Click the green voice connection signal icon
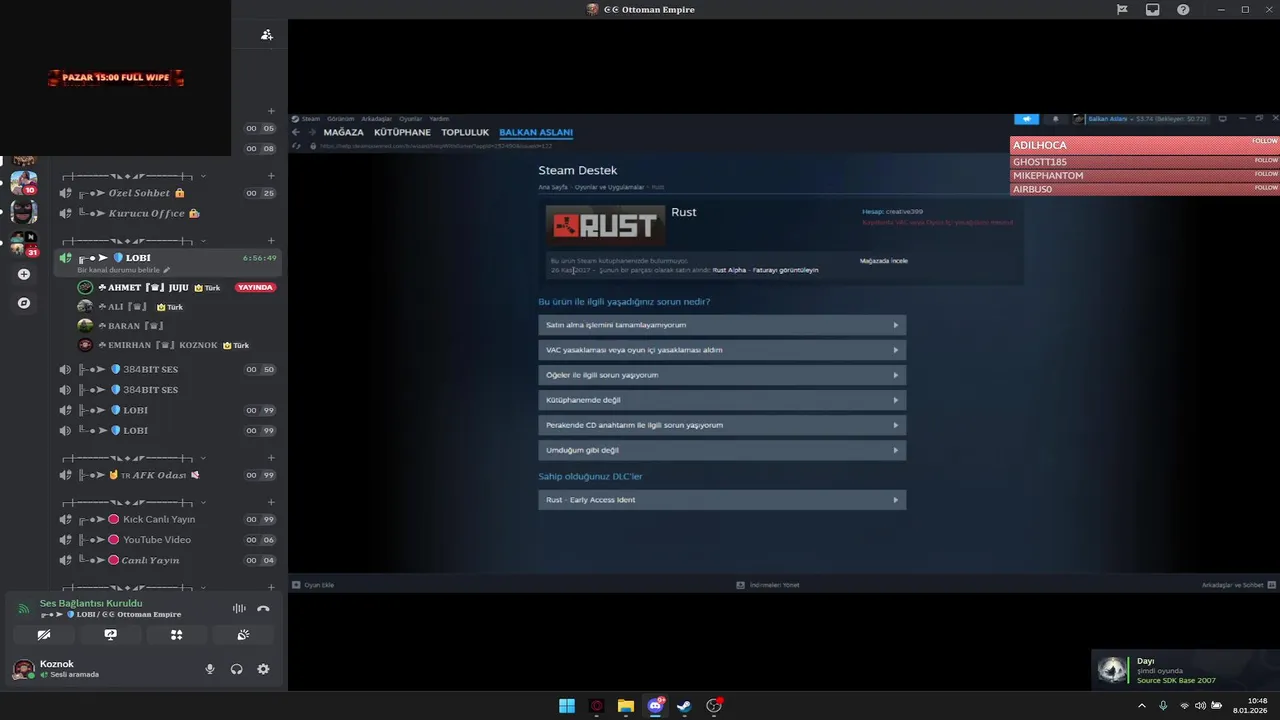This screenshot has height=720, width=1280. [x=24, y=608]
